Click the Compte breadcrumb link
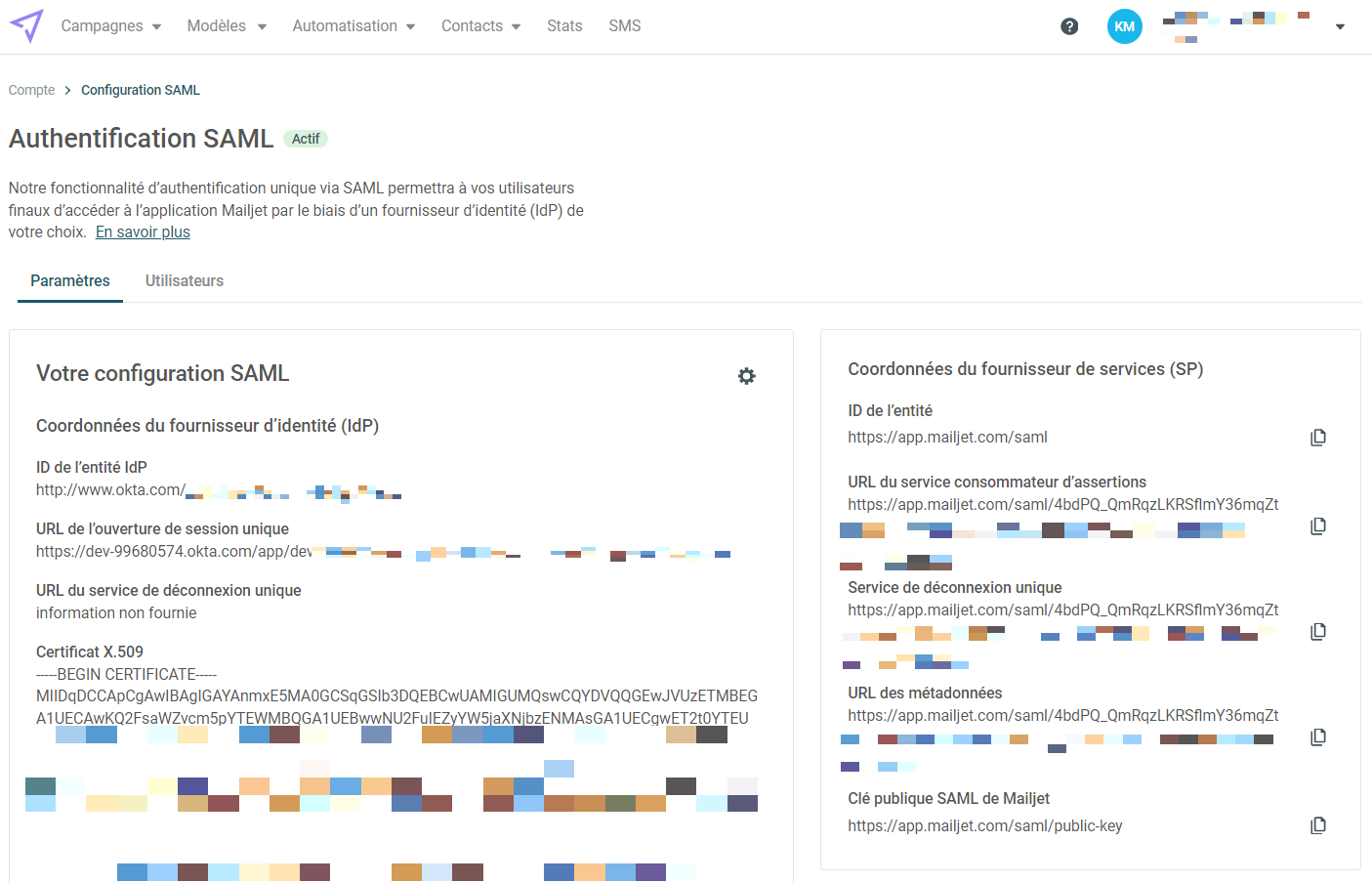The image size is (1372, 883). click(31, 90)
